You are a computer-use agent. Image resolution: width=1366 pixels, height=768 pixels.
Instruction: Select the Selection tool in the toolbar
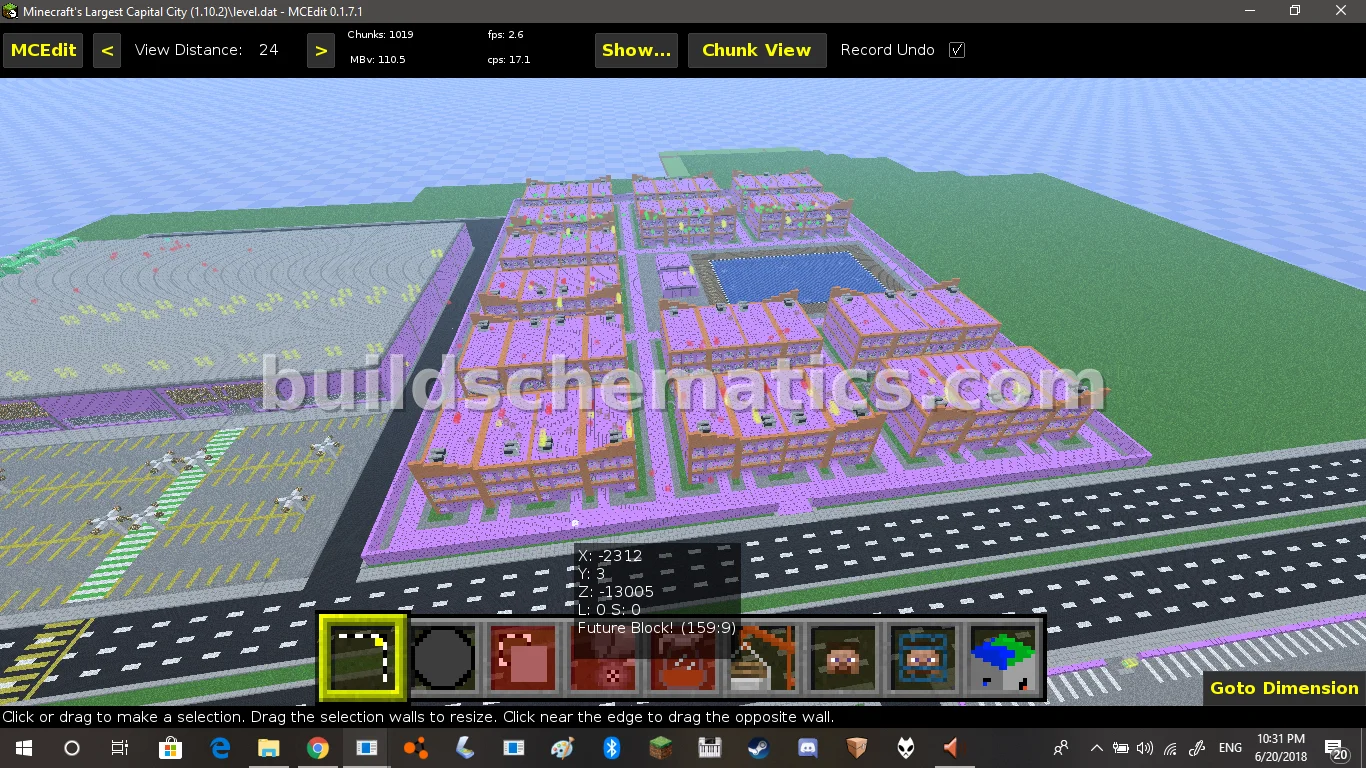click(x=362, y=658)
